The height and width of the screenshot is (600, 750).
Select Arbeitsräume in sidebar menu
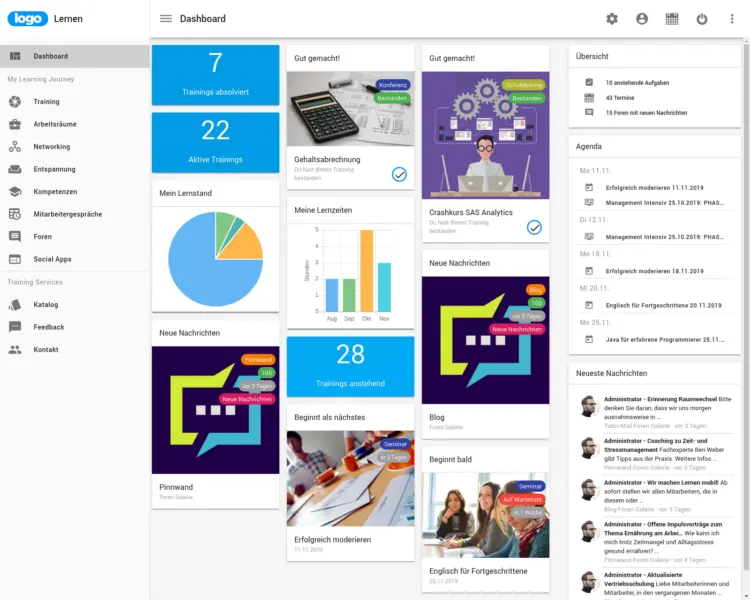coord(55,124)
